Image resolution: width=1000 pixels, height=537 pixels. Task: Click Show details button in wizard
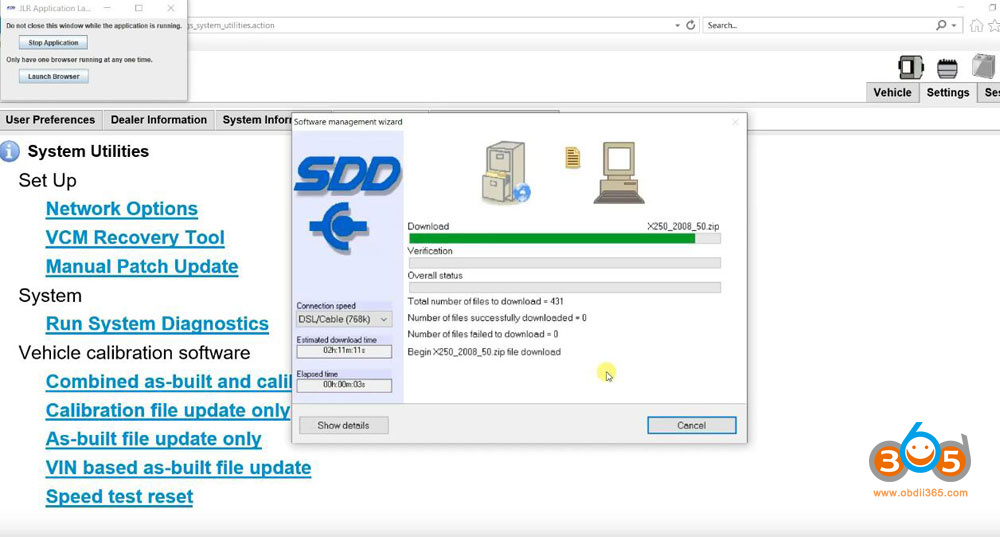point(343,425)
